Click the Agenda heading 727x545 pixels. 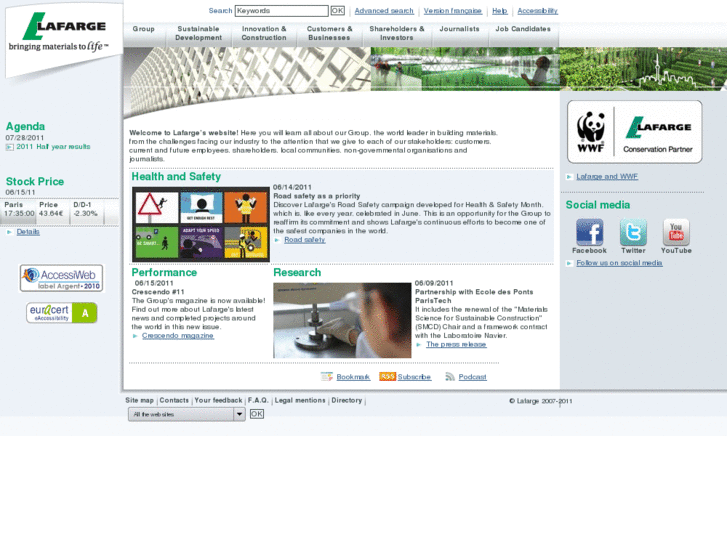[26, 127]
